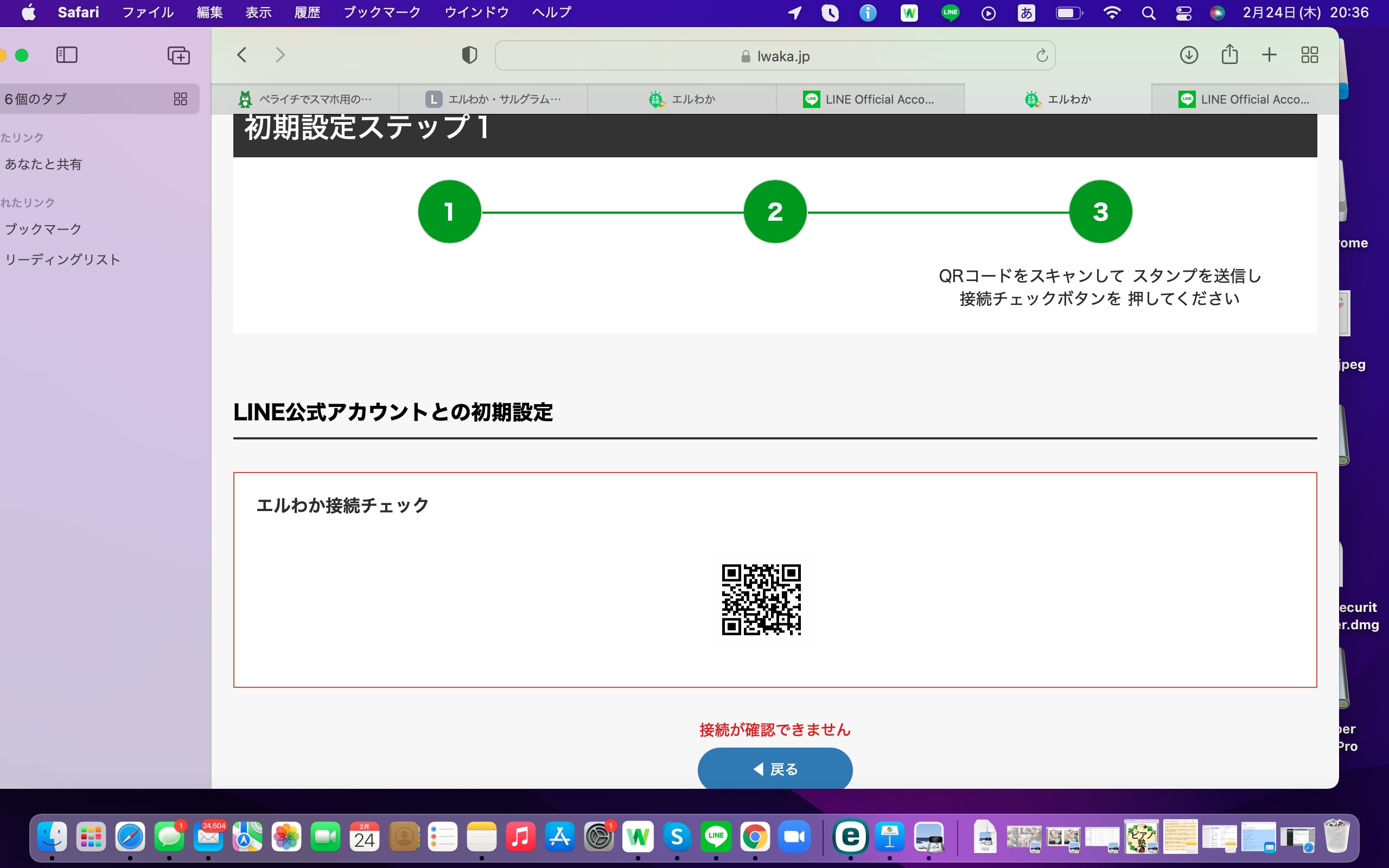The height and width of the screenshot is (868, 1389).
Task: Open clock and date in menu bar
Action: (1306, 12)
